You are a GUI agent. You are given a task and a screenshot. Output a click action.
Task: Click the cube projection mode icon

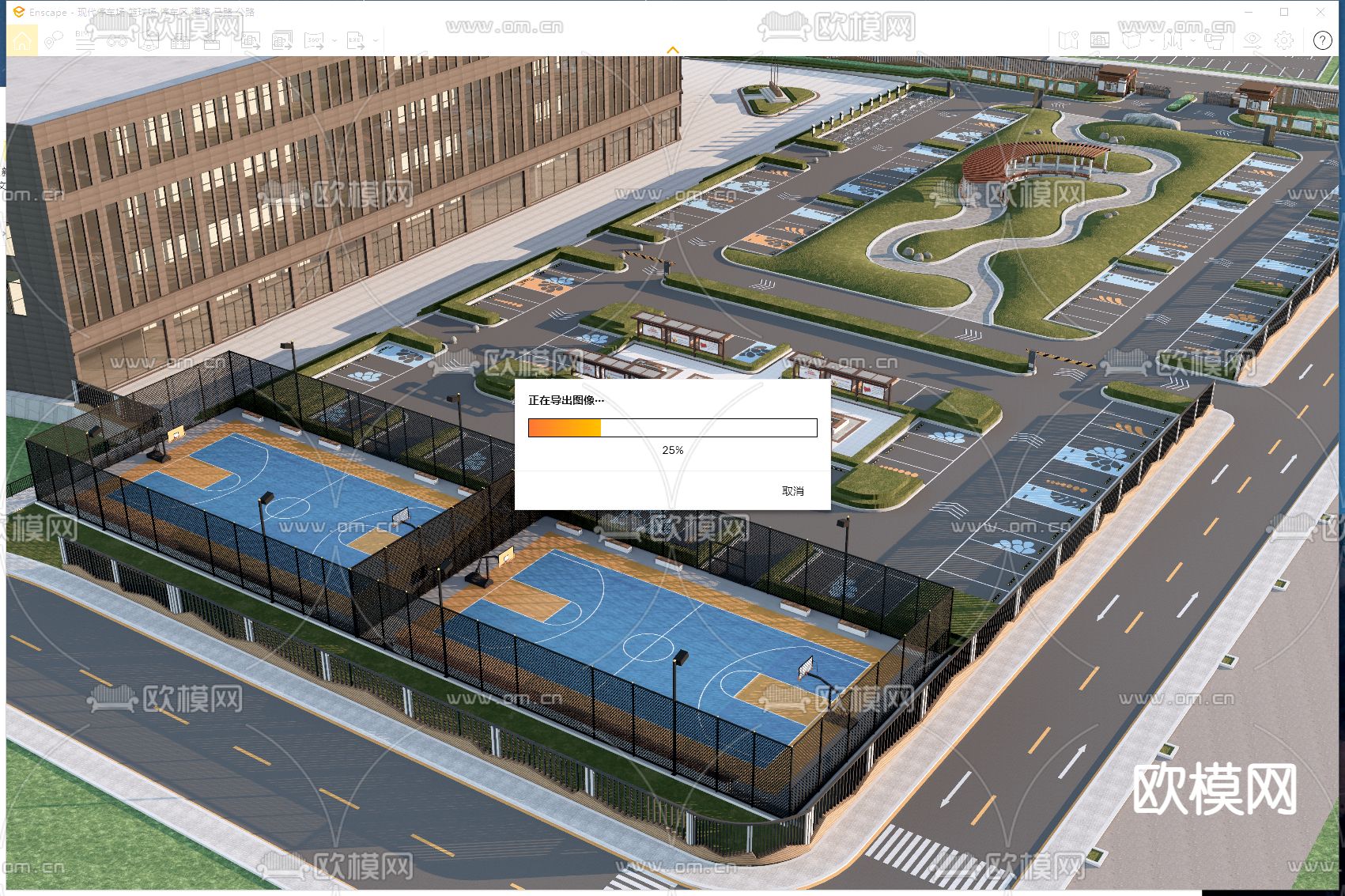tap(1132, 40)
